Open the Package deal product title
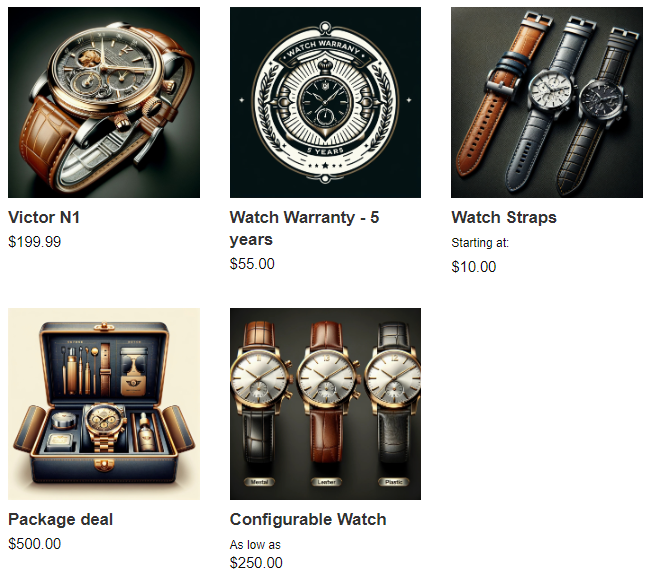The height and width of the screenshot is (576, 651). 61,520
